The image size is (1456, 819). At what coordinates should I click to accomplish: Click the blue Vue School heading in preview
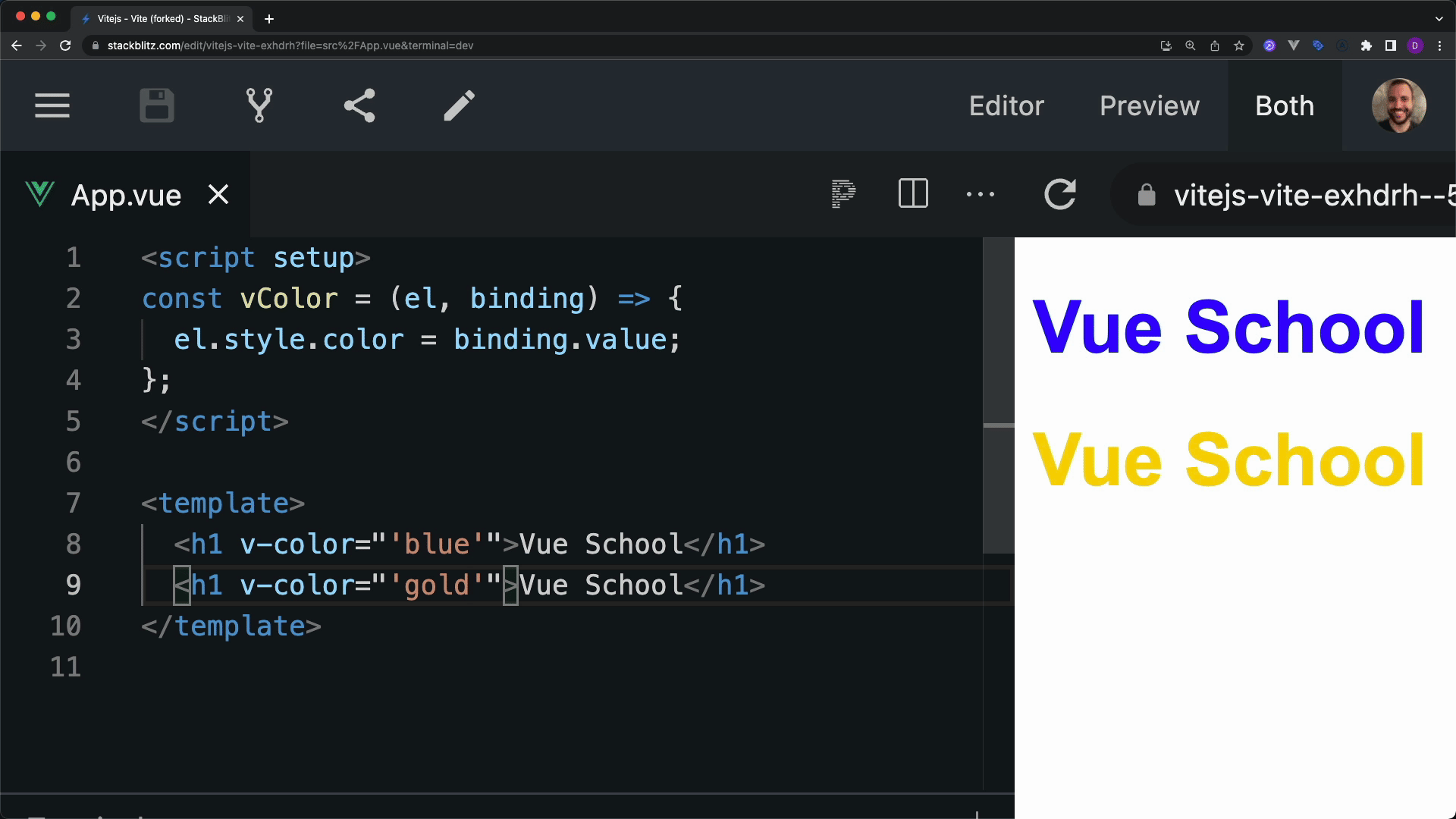pos(1228,327)
